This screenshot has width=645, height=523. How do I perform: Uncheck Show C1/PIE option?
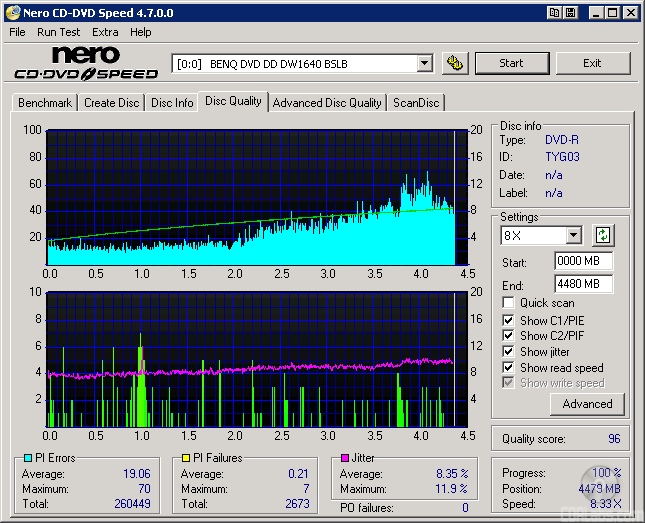[x=509, y=320]
